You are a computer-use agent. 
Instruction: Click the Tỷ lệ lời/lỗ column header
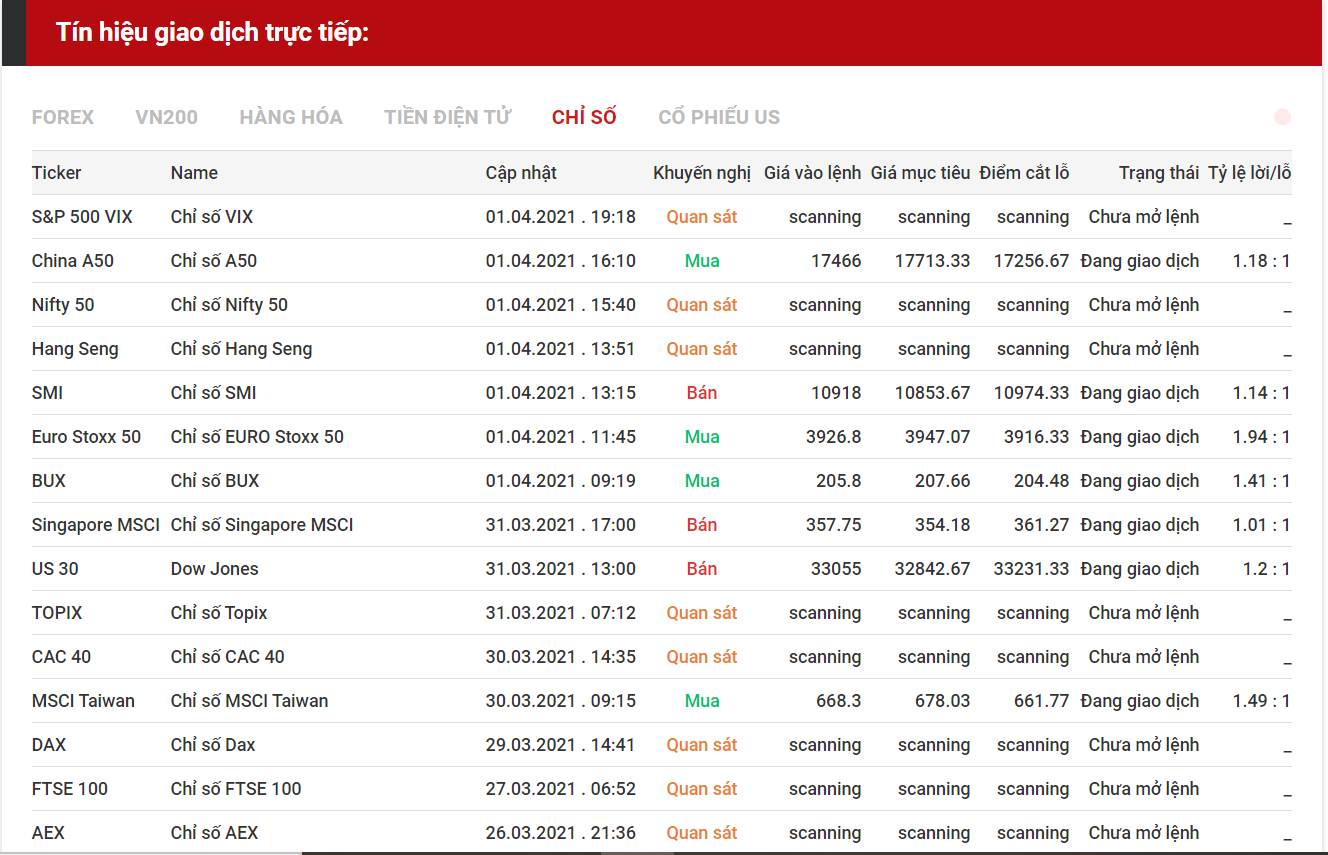(1250, 173)
